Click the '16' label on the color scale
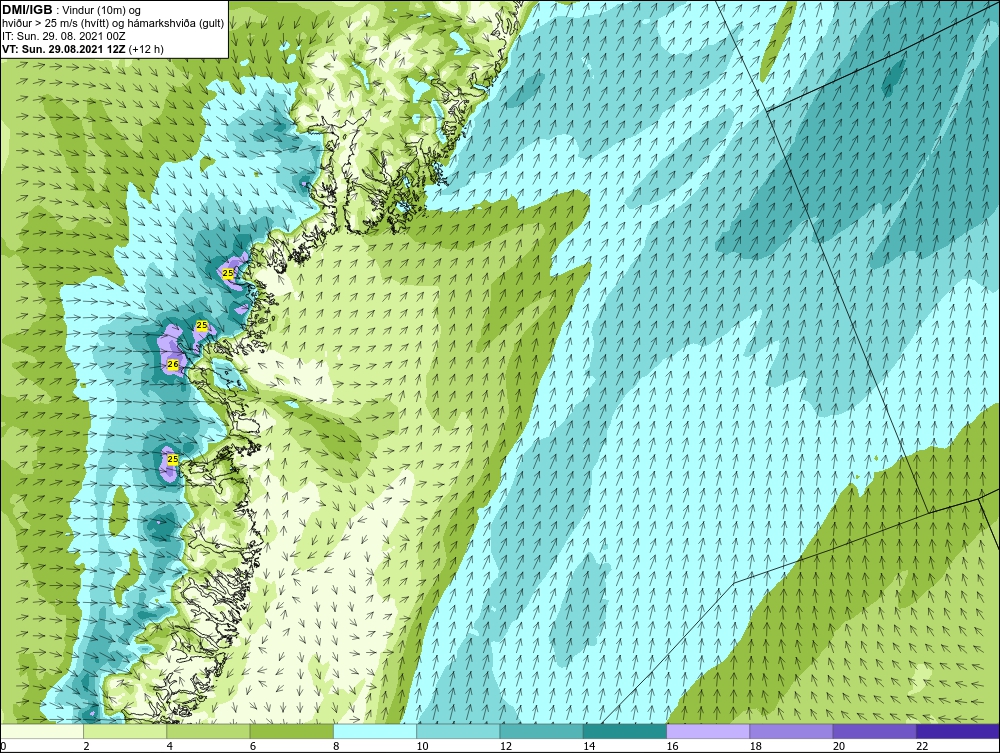The image size is (1000, 753). 672,747
